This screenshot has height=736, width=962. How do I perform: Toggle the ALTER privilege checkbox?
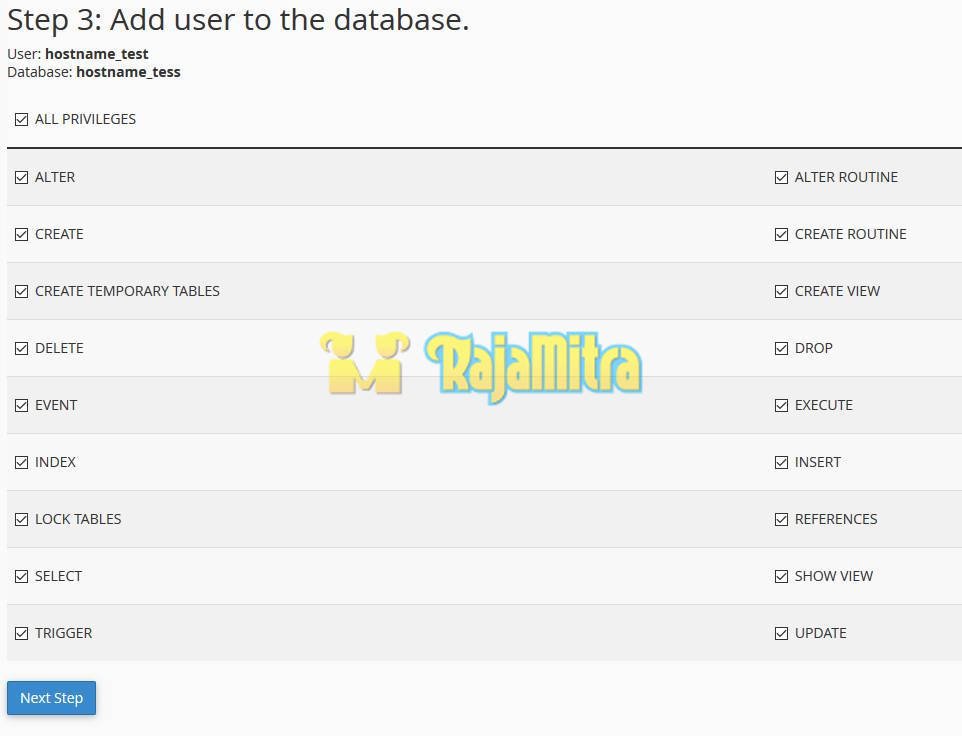point(21,178)
